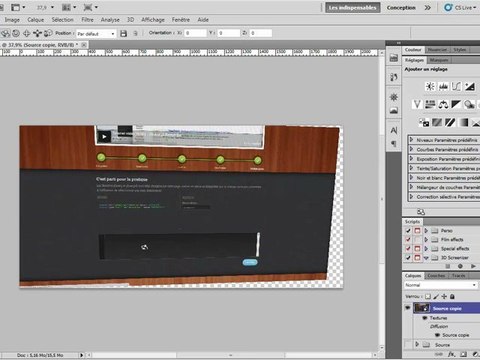Select the 3D object scale tool

point(48,33)
